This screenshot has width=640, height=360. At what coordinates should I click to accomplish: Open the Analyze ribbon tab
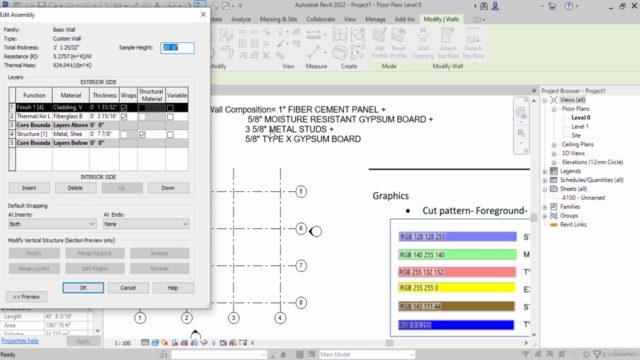[x=241, y=19]
